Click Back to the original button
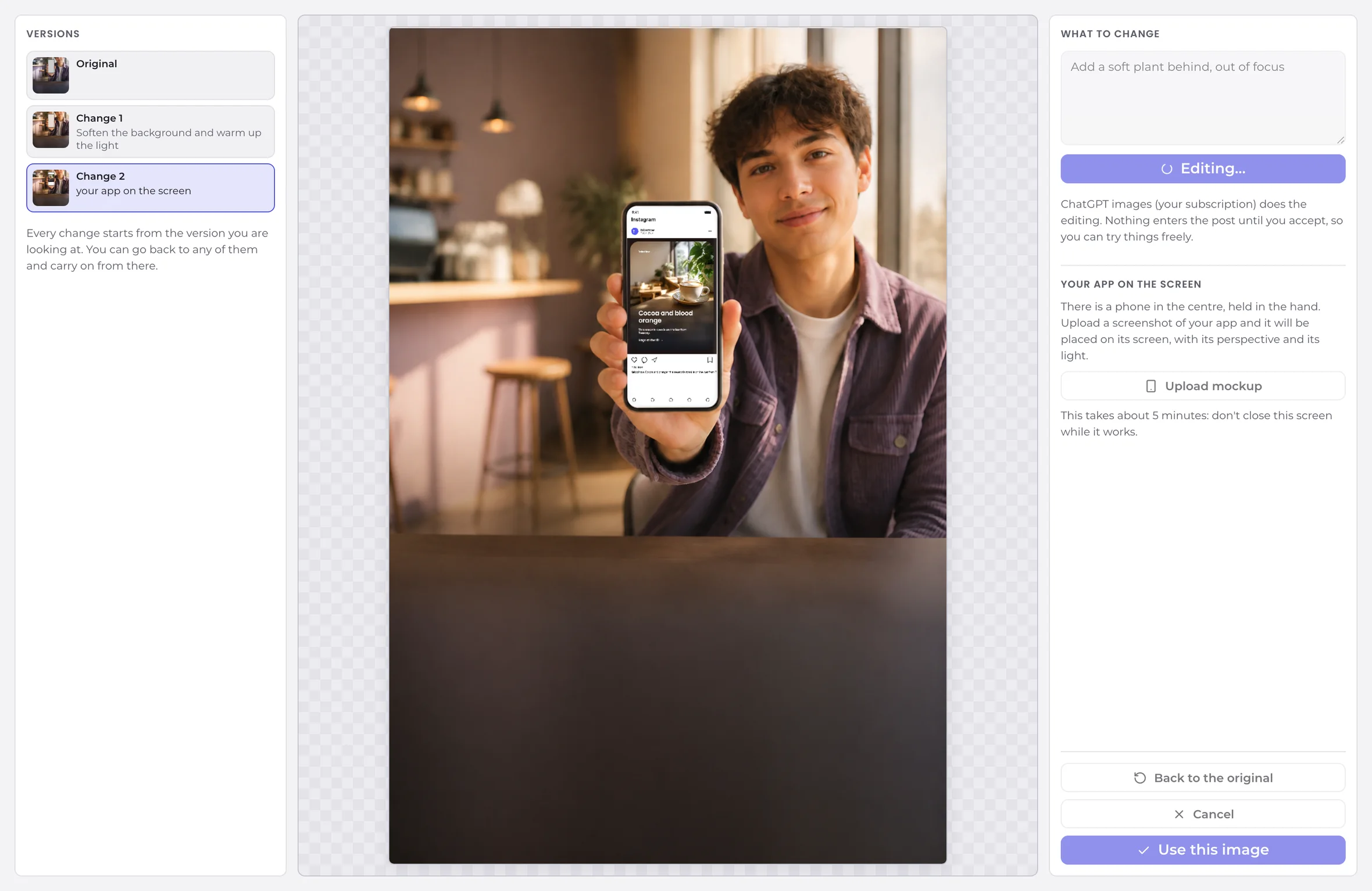The image size is (1372, 891). point(1202,778)
